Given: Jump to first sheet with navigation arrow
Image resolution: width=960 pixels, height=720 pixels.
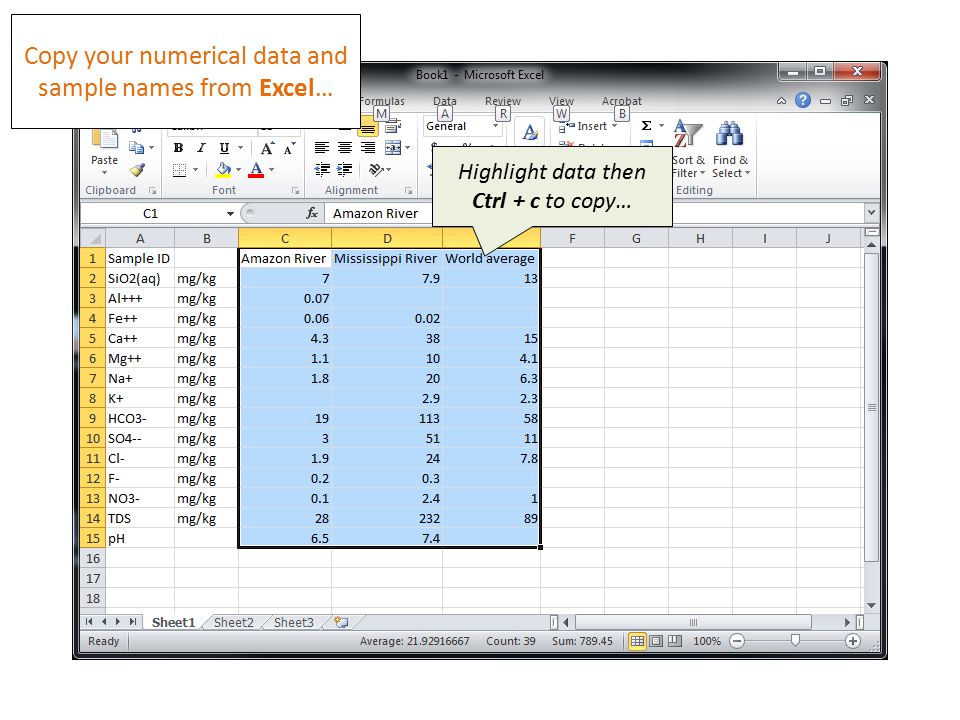Looking at the screenshot, I should coord(89,622).
